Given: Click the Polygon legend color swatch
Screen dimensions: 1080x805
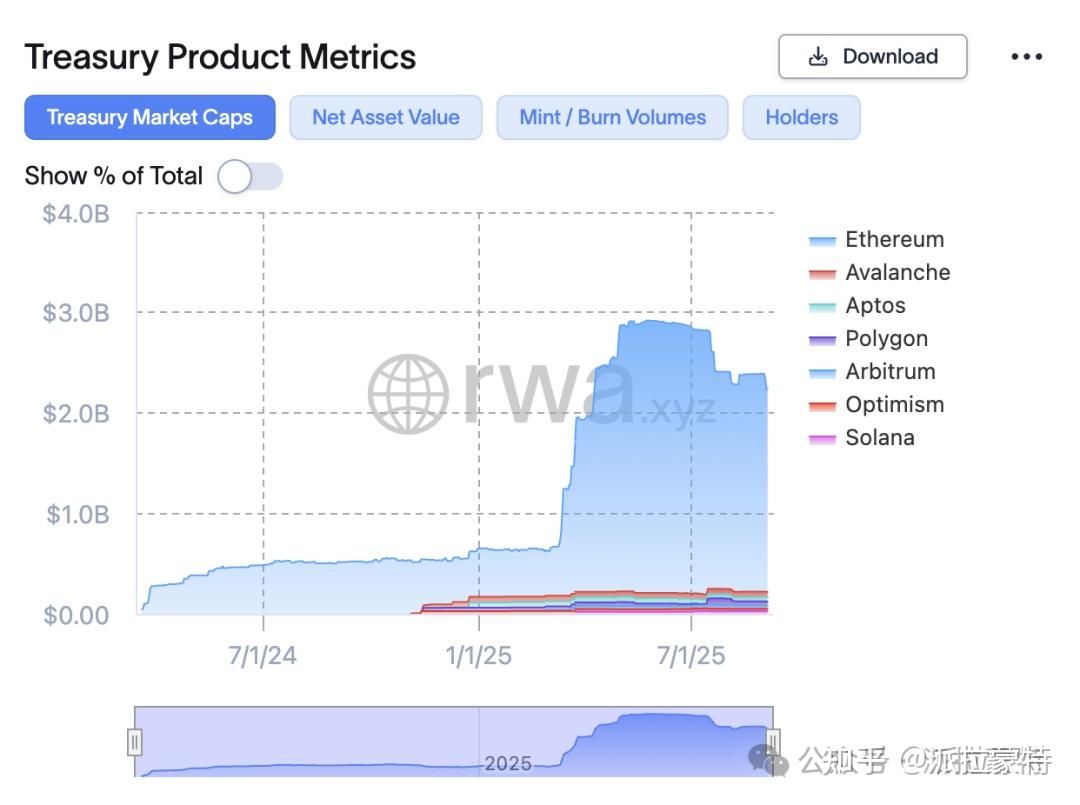Looking at the screenshot, I should point(822,338).
